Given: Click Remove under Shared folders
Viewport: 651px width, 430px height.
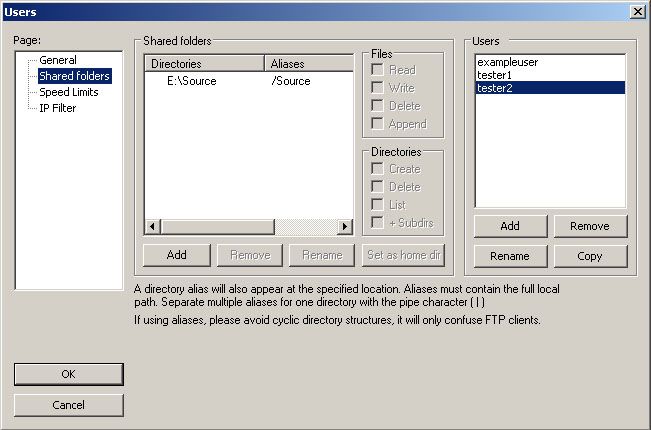Looking at the screenshot, I should pyautogui.click(x=250, y=255).
